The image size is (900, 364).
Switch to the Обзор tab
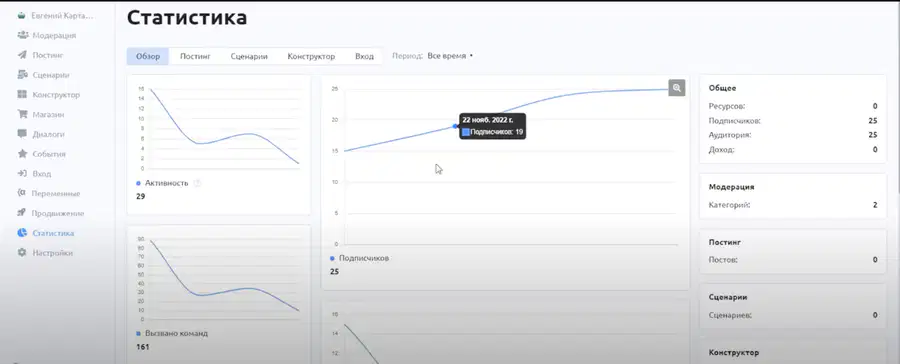[x=148, y=56]
